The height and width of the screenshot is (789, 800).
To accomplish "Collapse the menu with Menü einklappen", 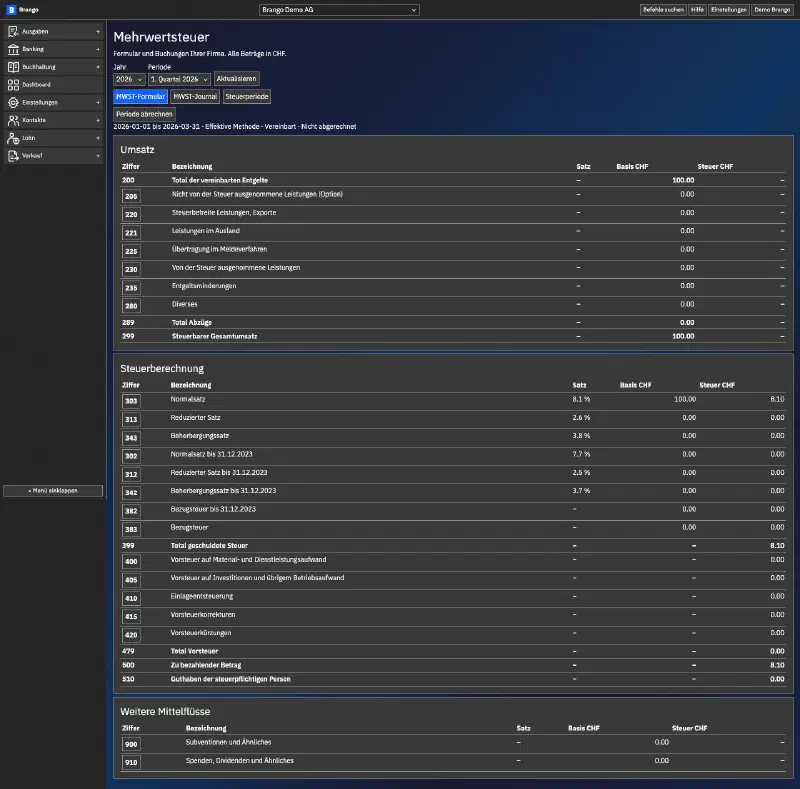I will tap(53, 490).
